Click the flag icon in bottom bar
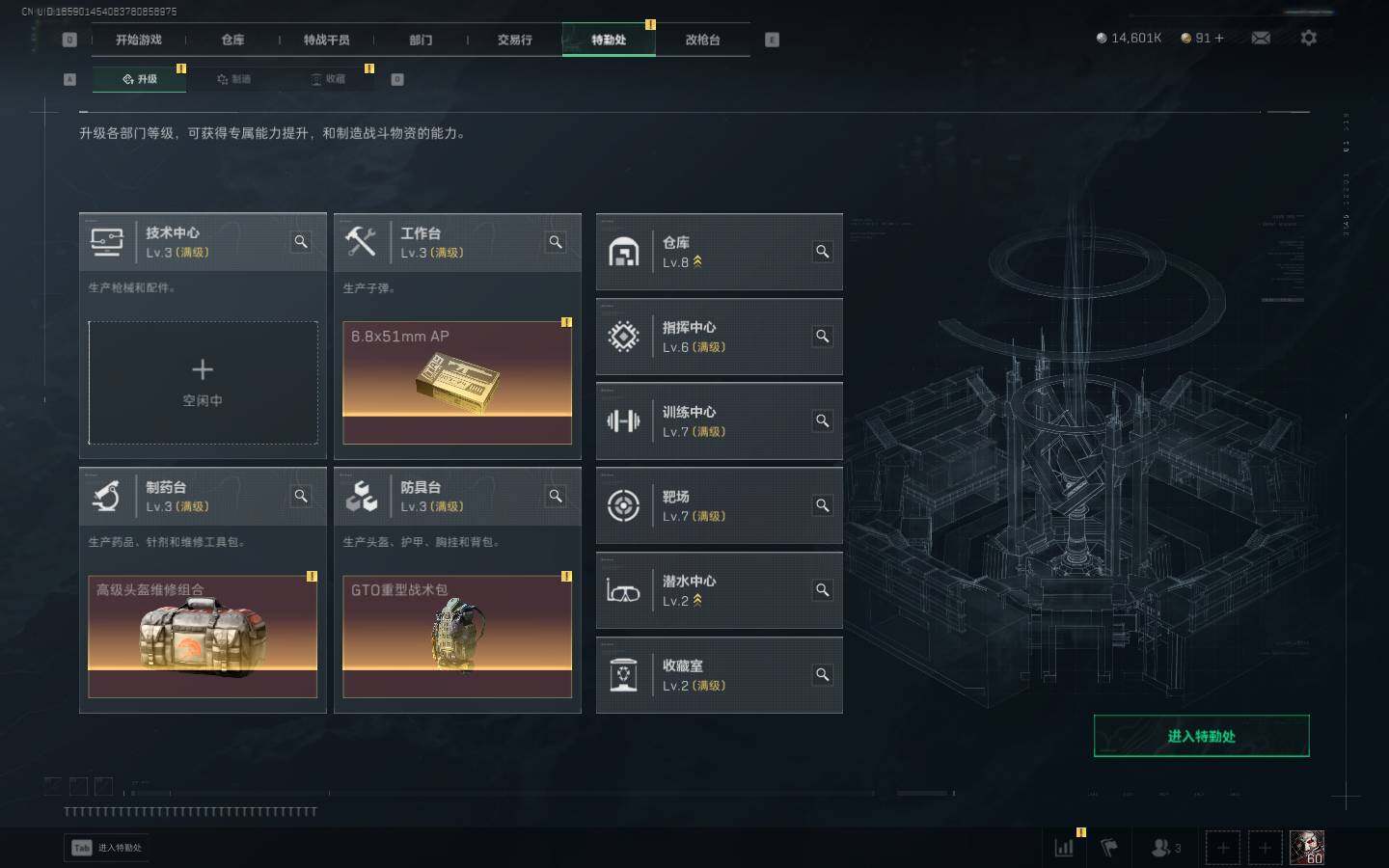Viewport: 1389px width, 868px height. pos(1109,848)
